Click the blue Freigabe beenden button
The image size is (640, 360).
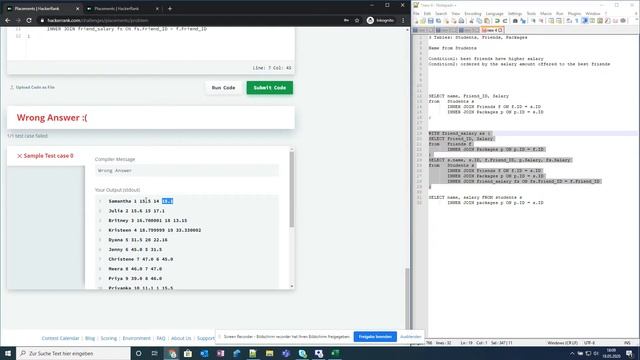pyautogui.click(x=375, y=337)
